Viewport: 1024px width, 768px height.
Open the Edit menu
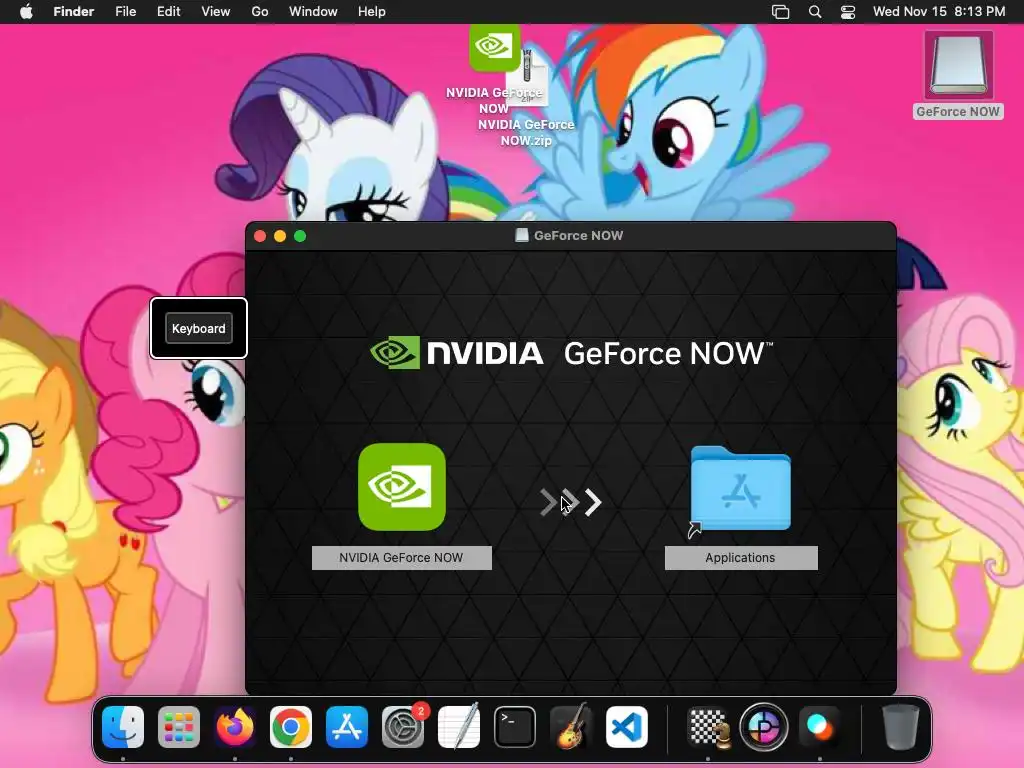click(x=168, y=12)
